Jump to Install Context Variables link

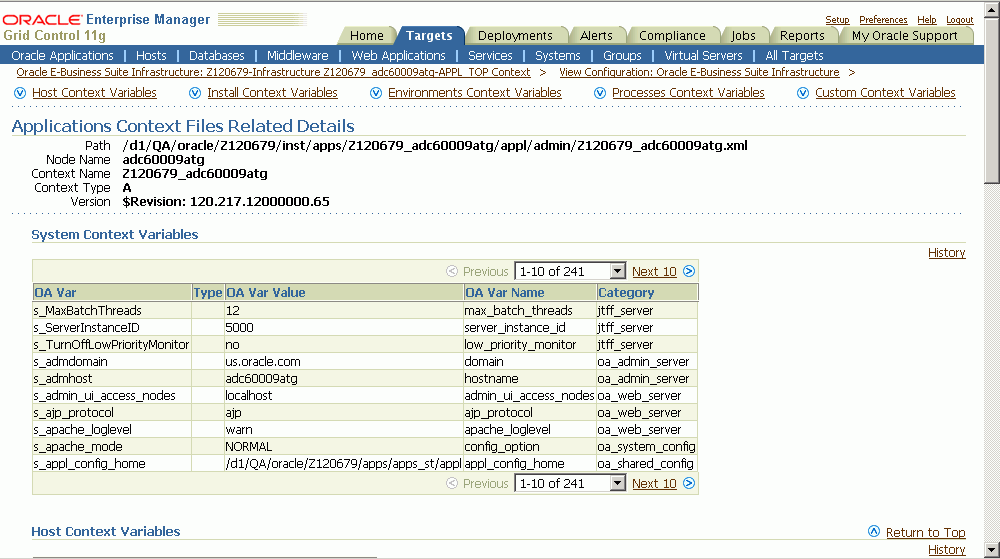(x=272, y=93)
